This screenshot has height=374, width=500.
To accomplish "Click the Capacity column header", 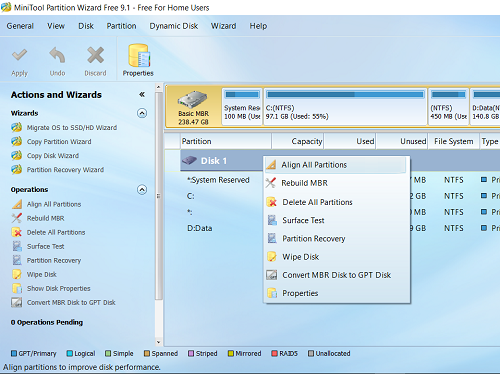I will point(297,141).
